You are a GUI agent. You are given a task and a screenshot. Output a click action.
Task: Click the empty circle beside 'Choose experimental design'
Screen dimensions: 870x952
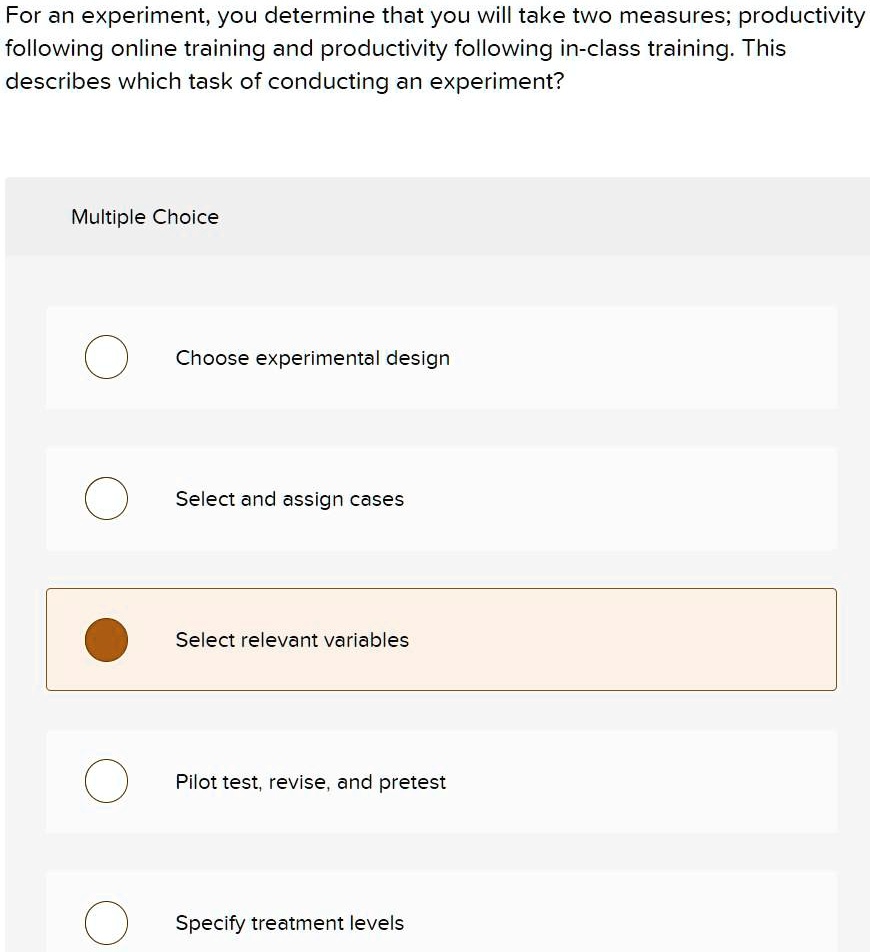(106, 357)
